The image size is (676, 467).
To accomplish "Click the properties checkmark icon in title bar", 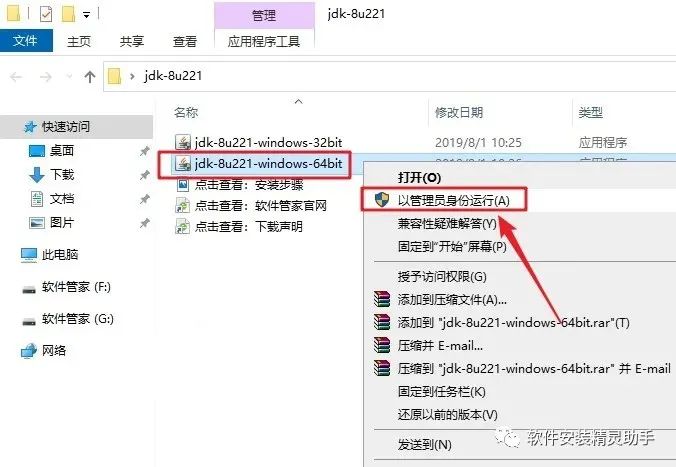I will [46, 14].
